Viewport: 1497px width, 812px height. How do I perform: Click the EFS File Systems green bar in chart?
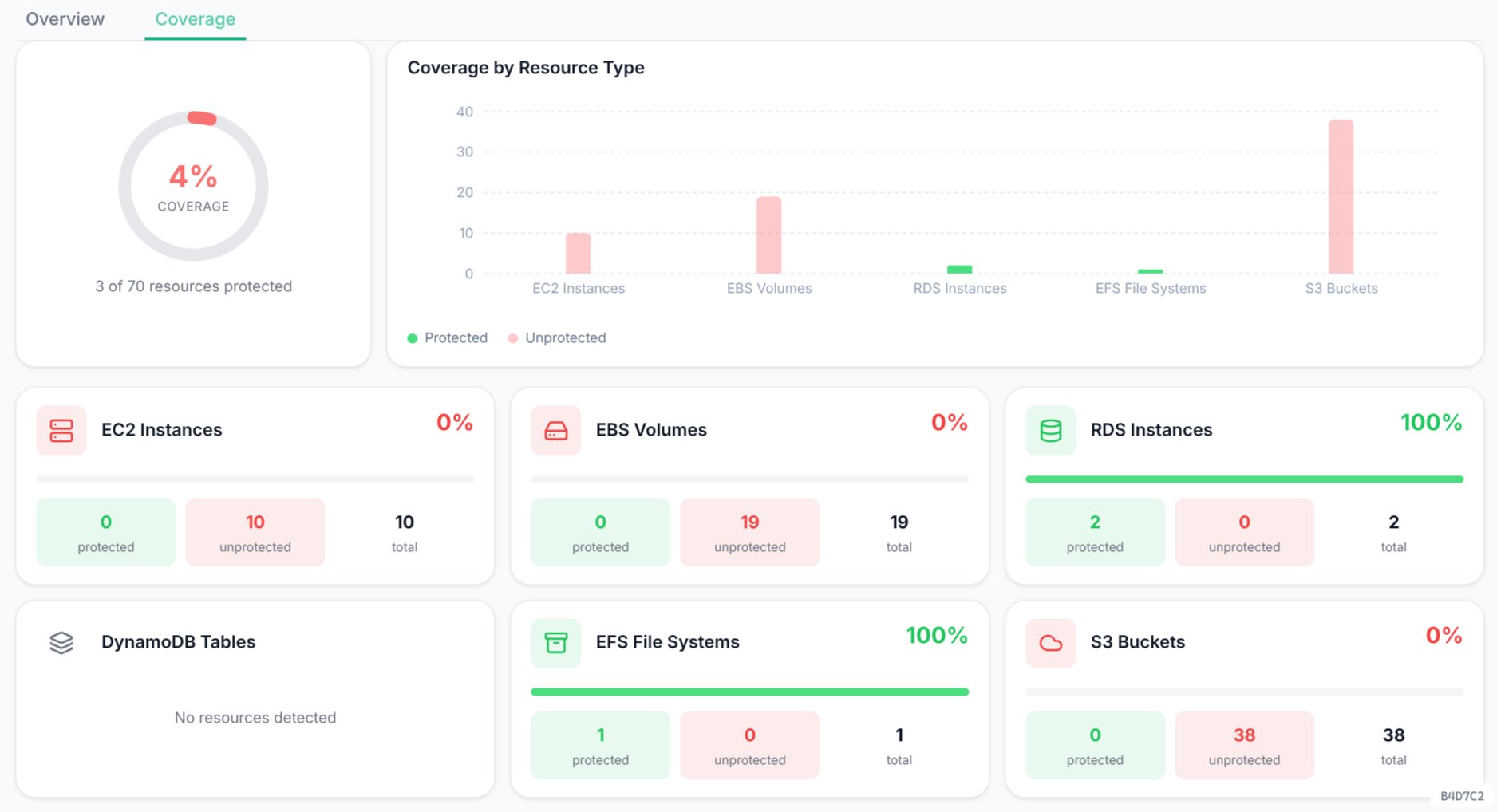[1151, 271]
